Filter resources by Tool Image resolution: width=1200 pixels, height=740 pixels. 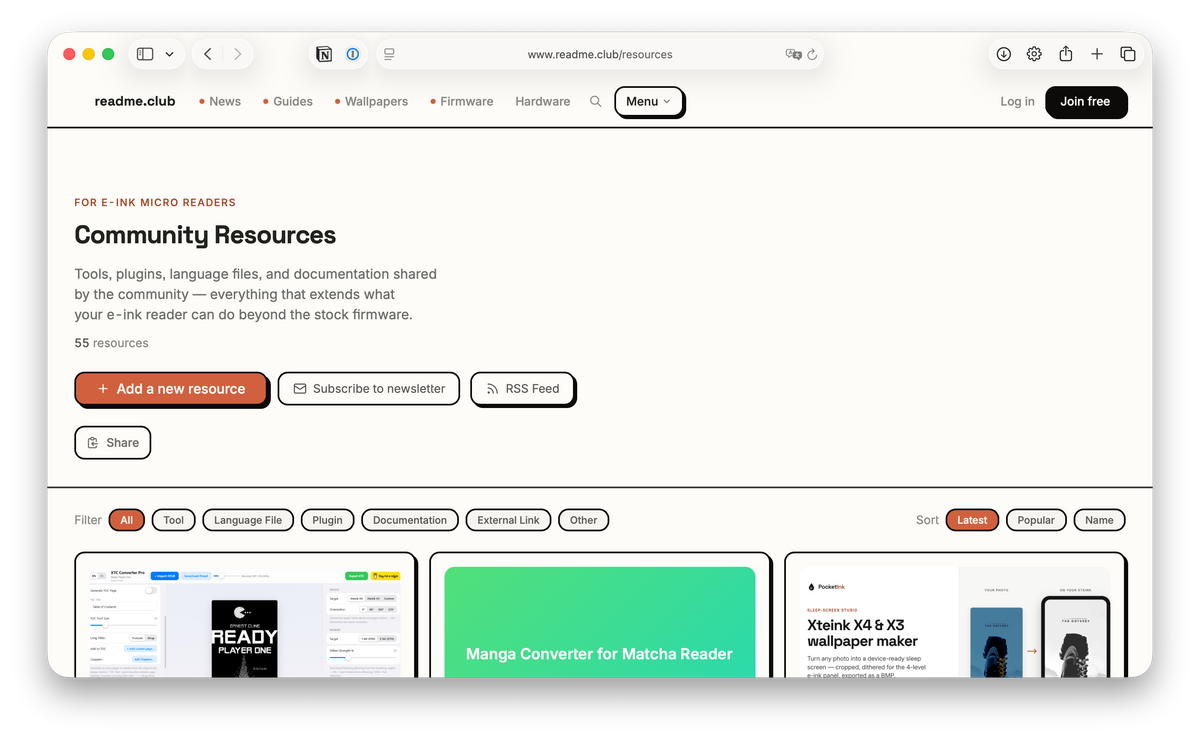pos(174,520)
